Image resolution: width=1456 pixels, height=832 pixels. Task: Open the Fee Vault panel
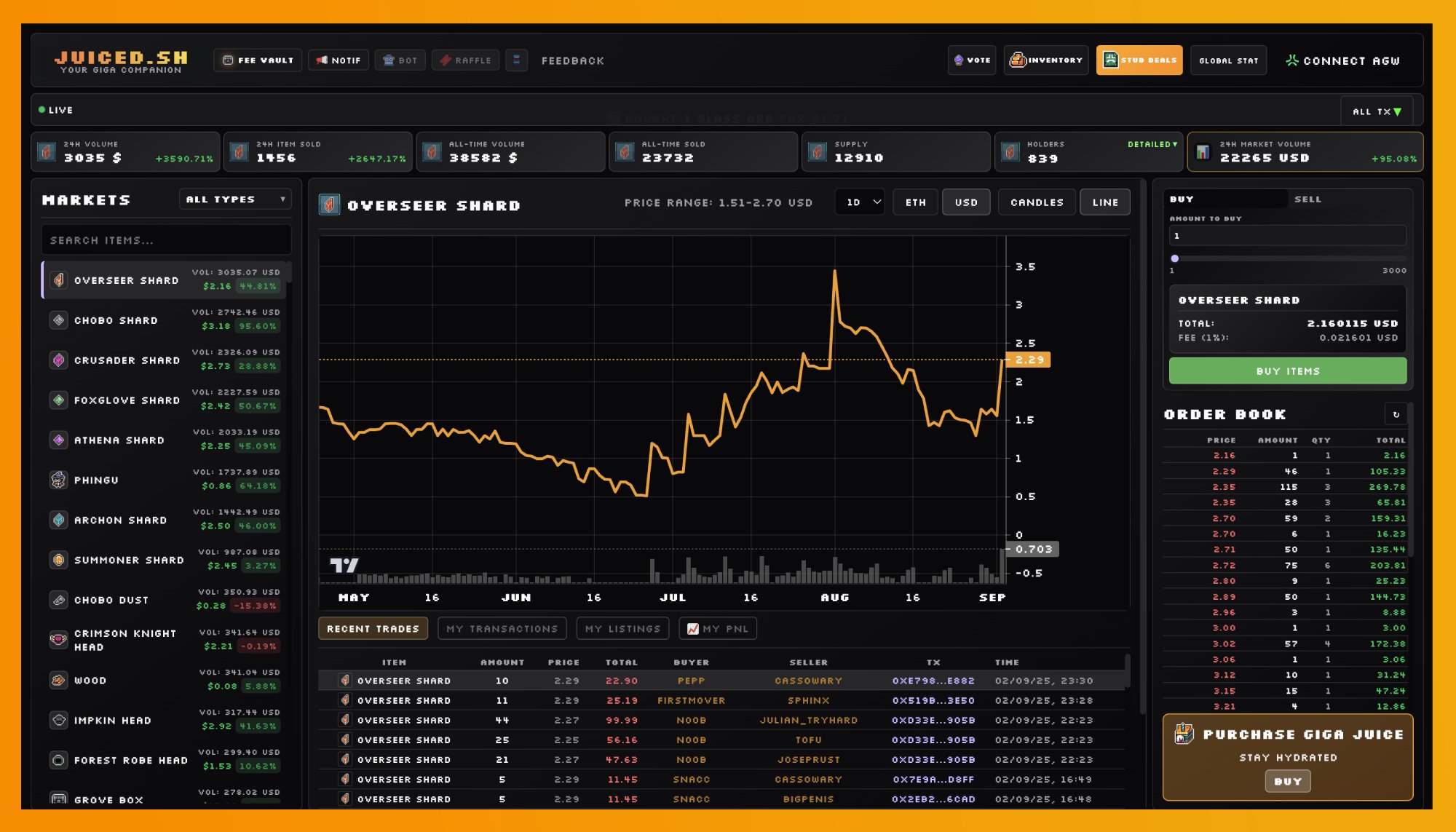[257, 60]
